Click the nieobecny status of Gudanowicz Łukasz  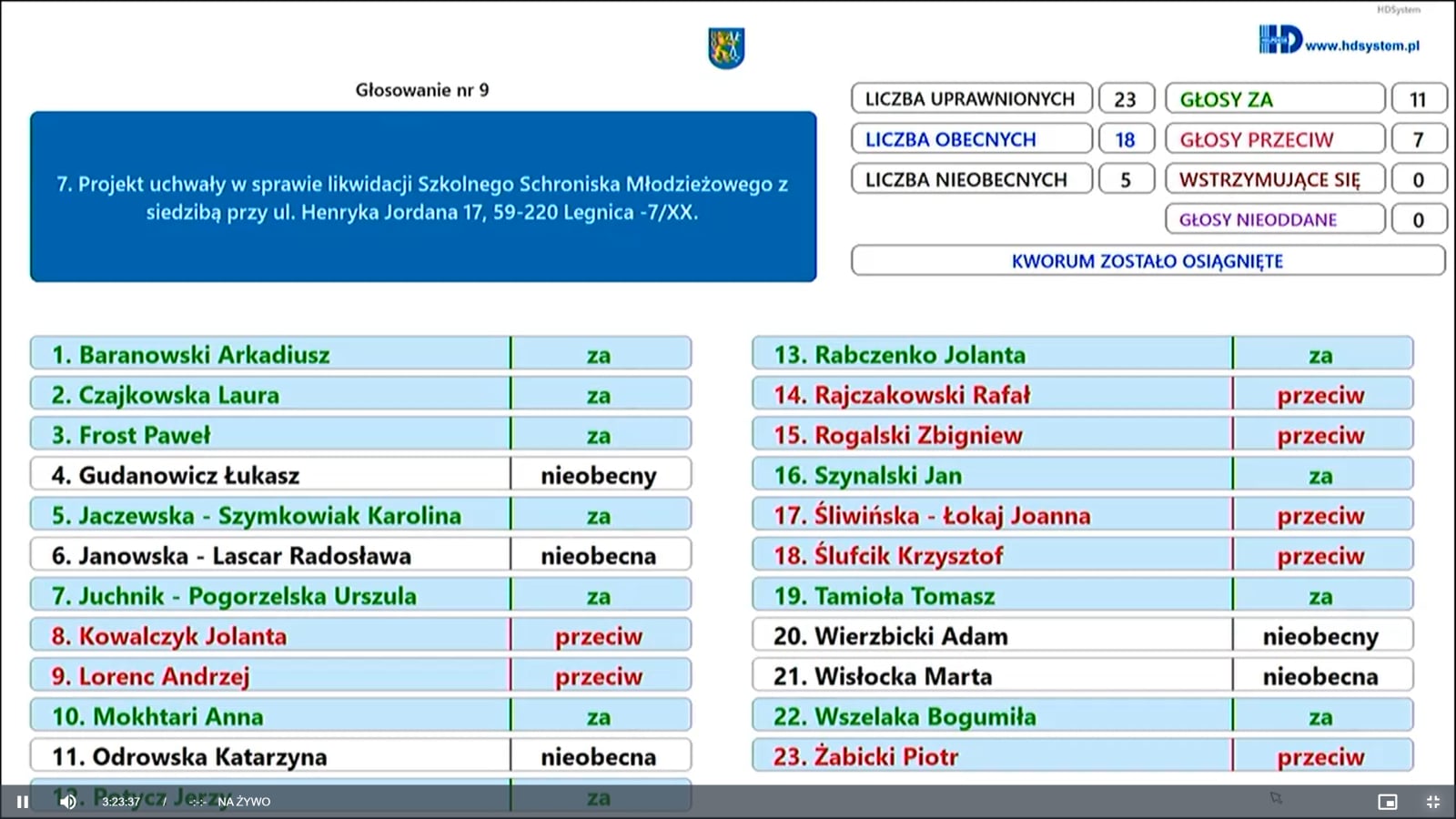(599, 474)
